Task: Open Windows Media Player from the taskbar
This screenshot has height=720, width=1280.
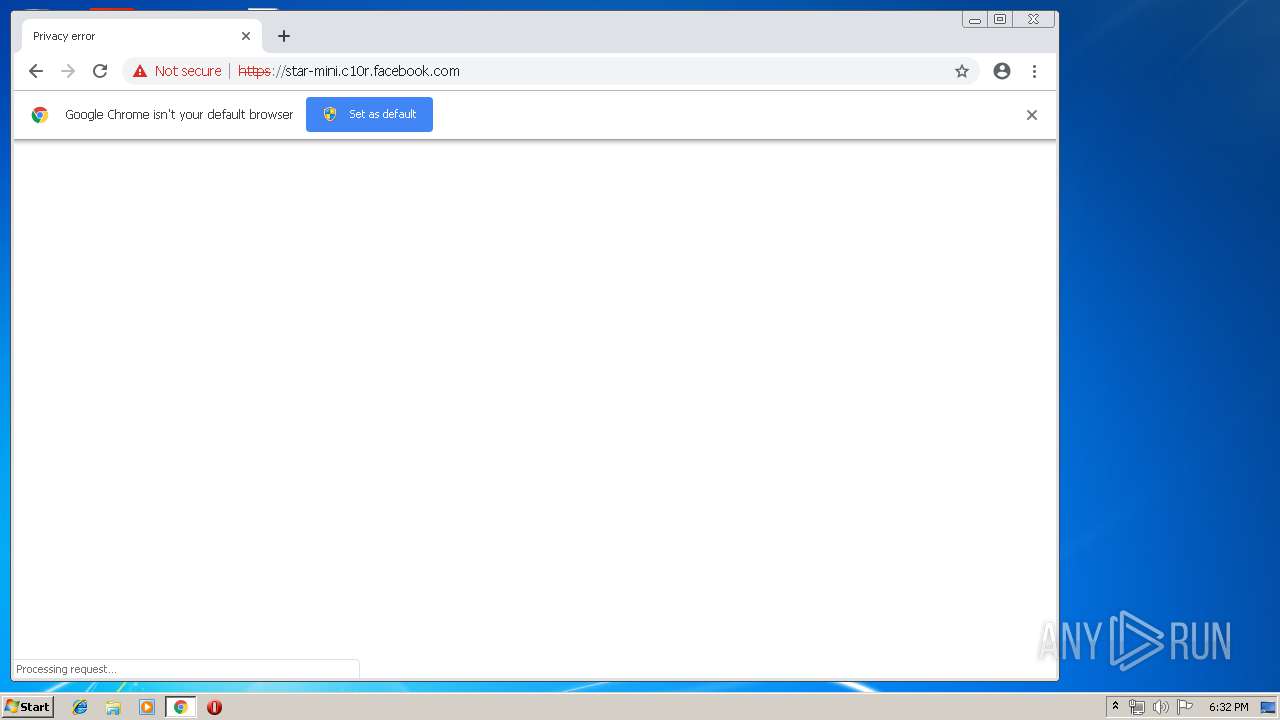Action: pyautogui.click(x=147, y=707)
